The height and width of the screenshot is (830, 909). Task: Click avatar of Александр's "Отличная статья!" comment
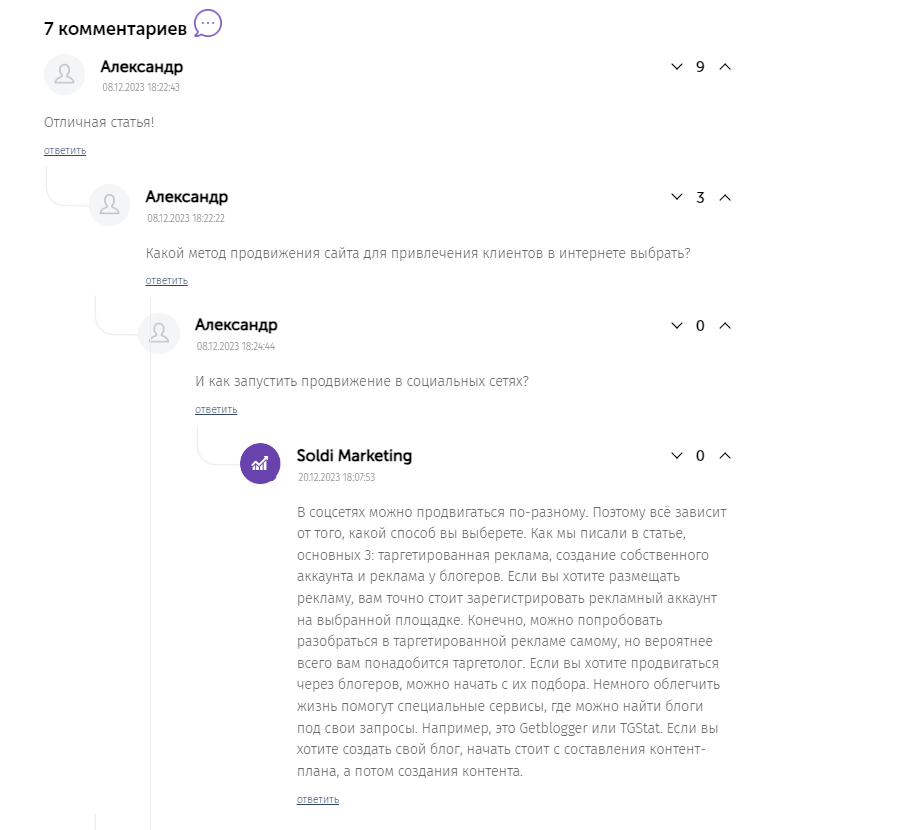point(65,75)
